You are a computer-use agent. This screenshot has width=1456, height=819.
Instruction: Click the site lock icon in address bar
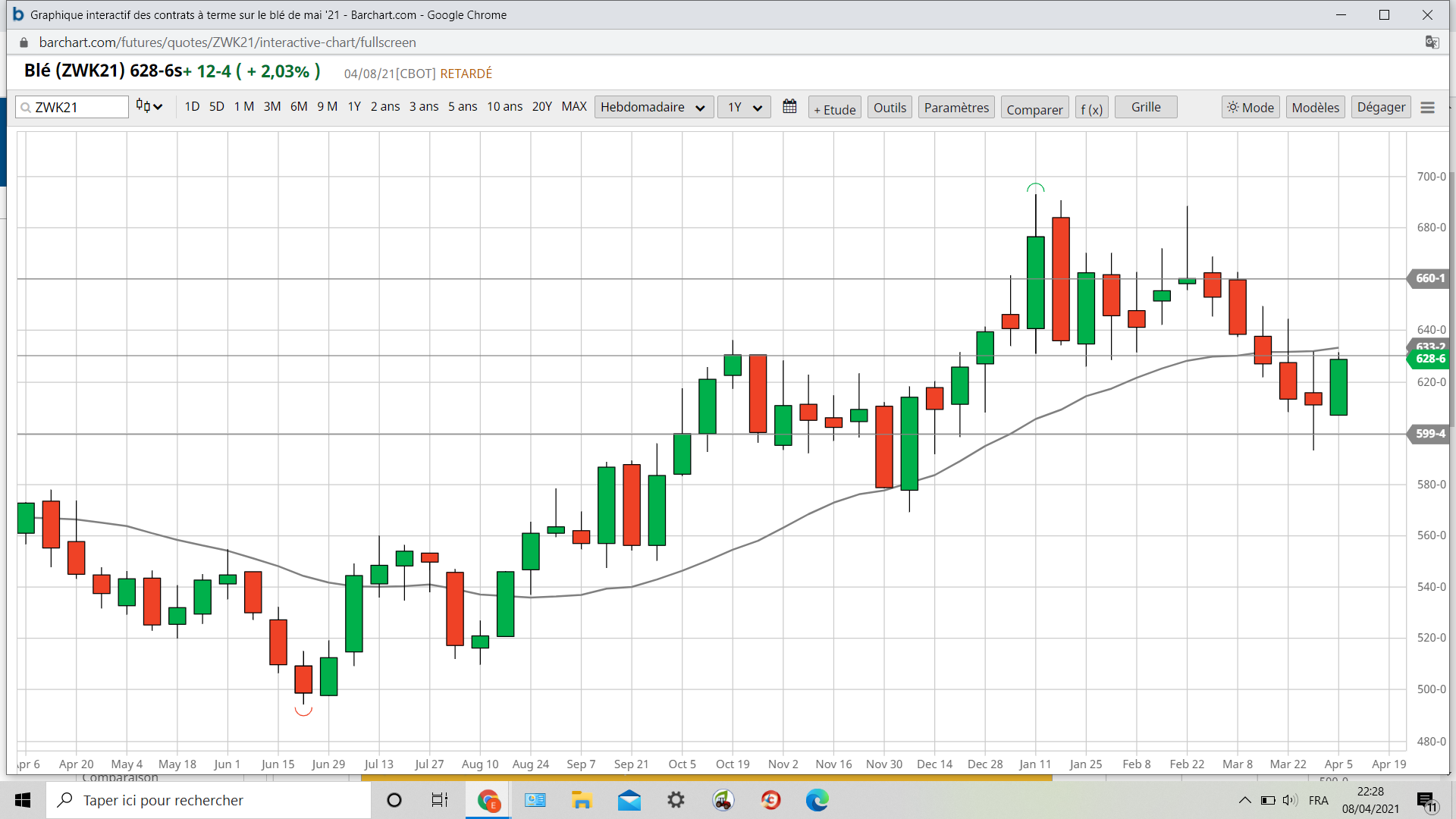click(x=24, y=42)
